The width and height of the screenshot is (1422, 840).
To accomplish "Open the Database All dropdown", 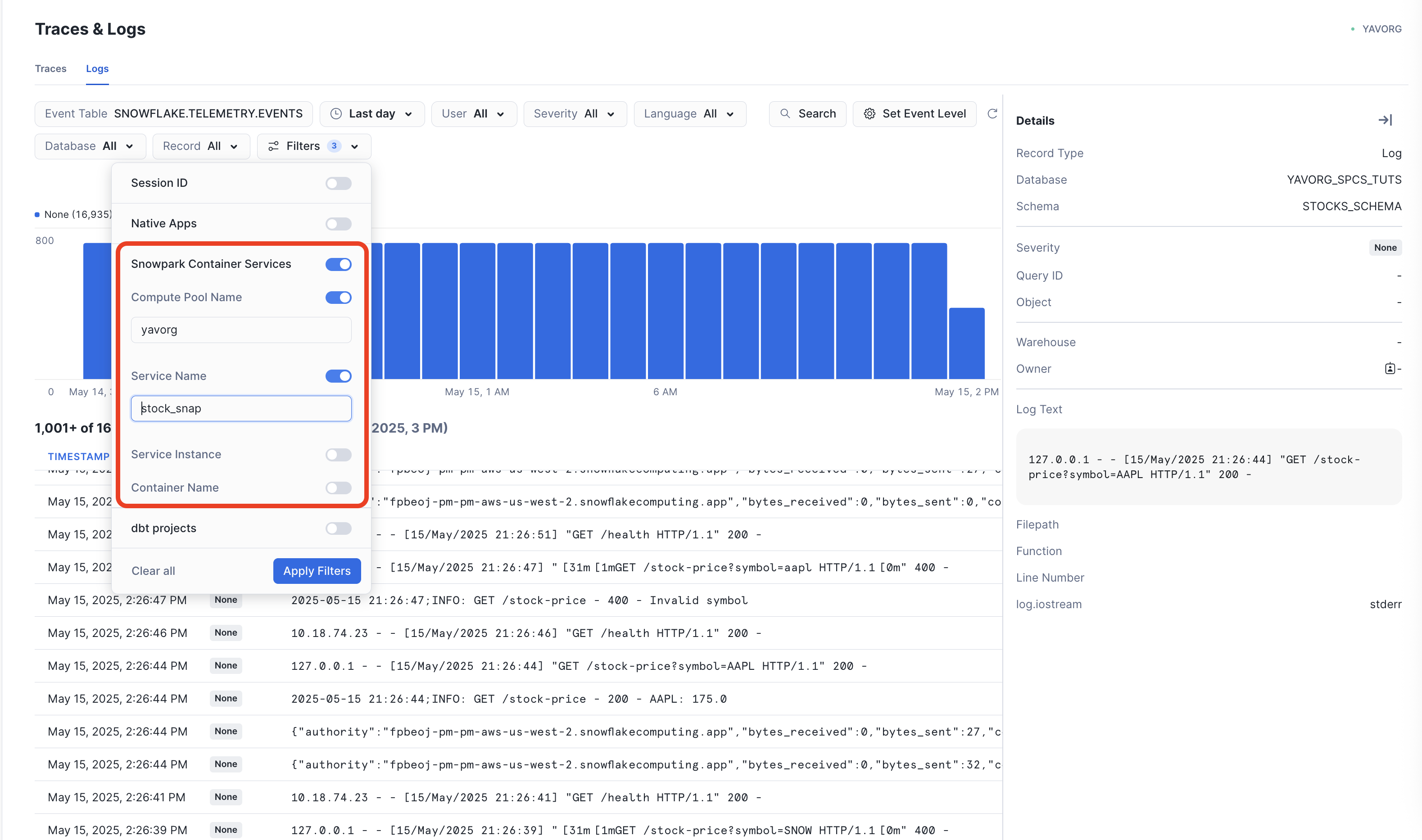I will pos(90,146).
